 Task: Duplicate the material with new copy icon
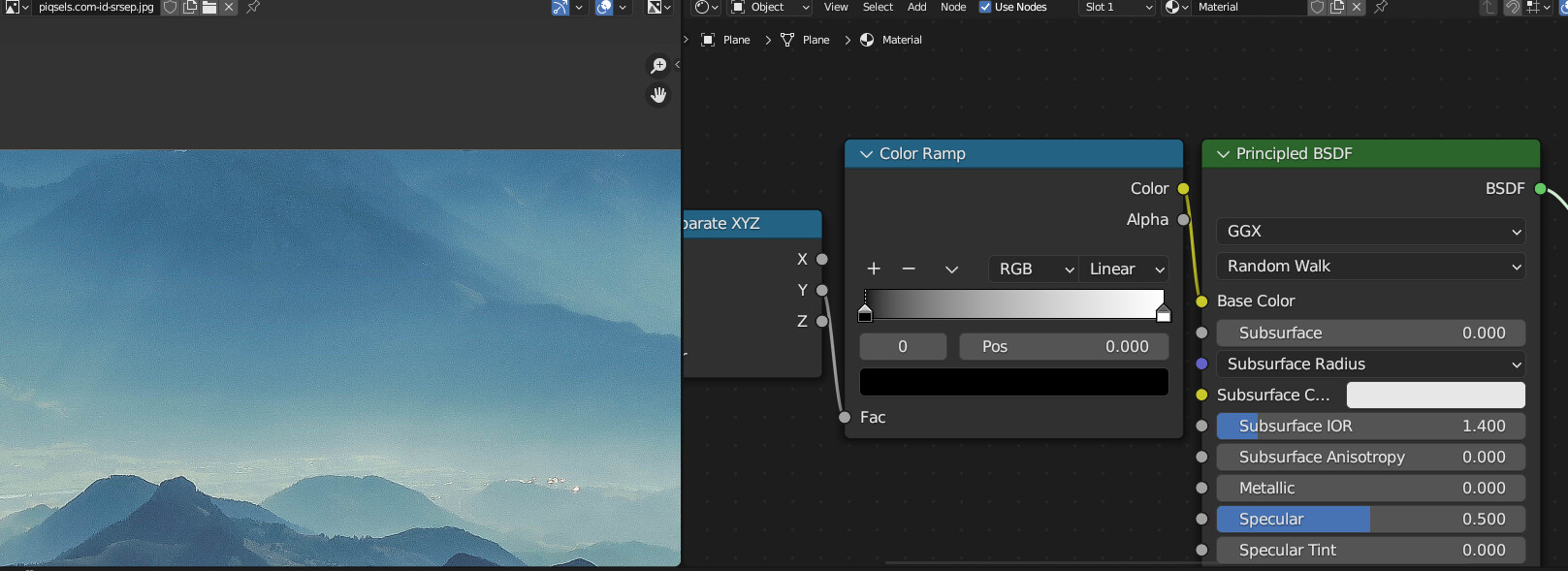tap(1337, 7)
